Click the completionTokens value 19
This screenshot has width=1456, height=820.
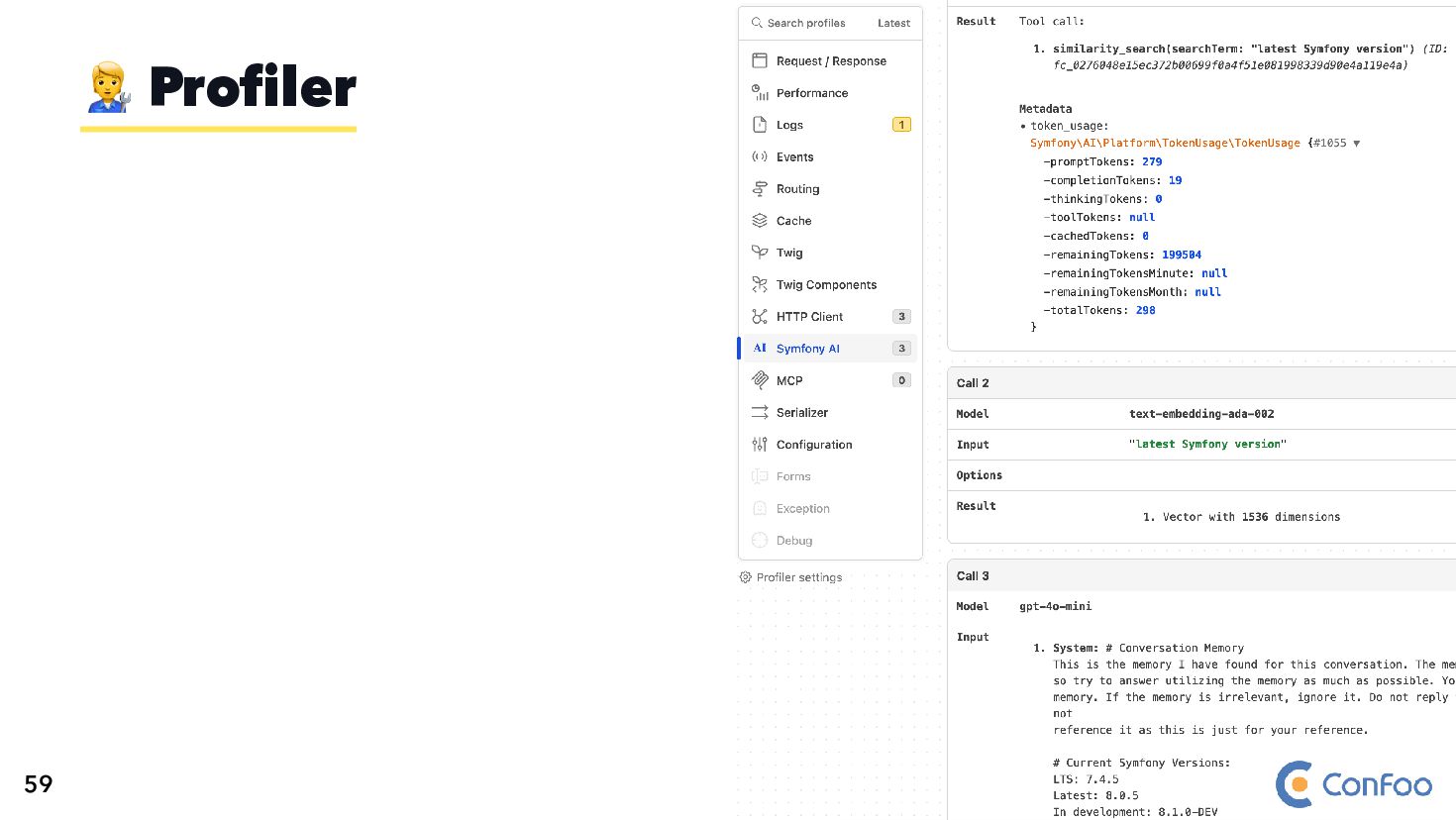(x=1175, y=180)
